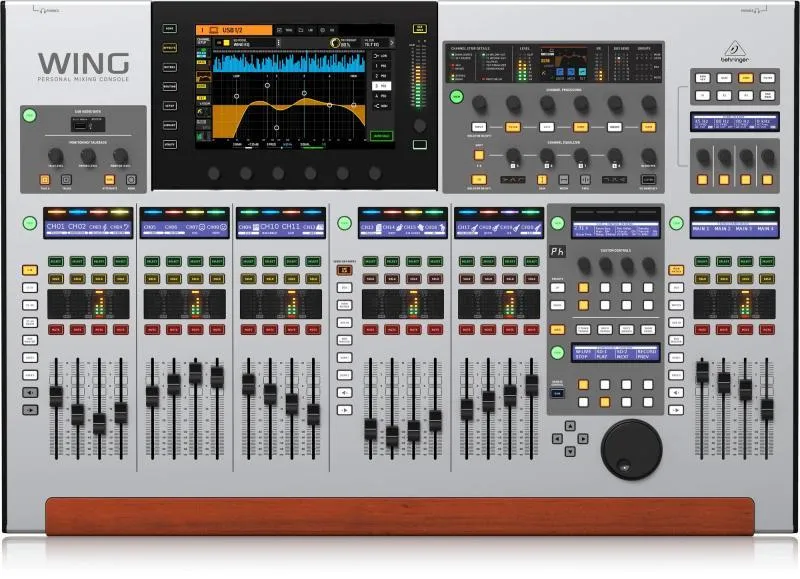This screenshot has height=579, width=800.
Task: Click the left-pointing layer arrow beside CH01 fader
Action: pos(30,392)
